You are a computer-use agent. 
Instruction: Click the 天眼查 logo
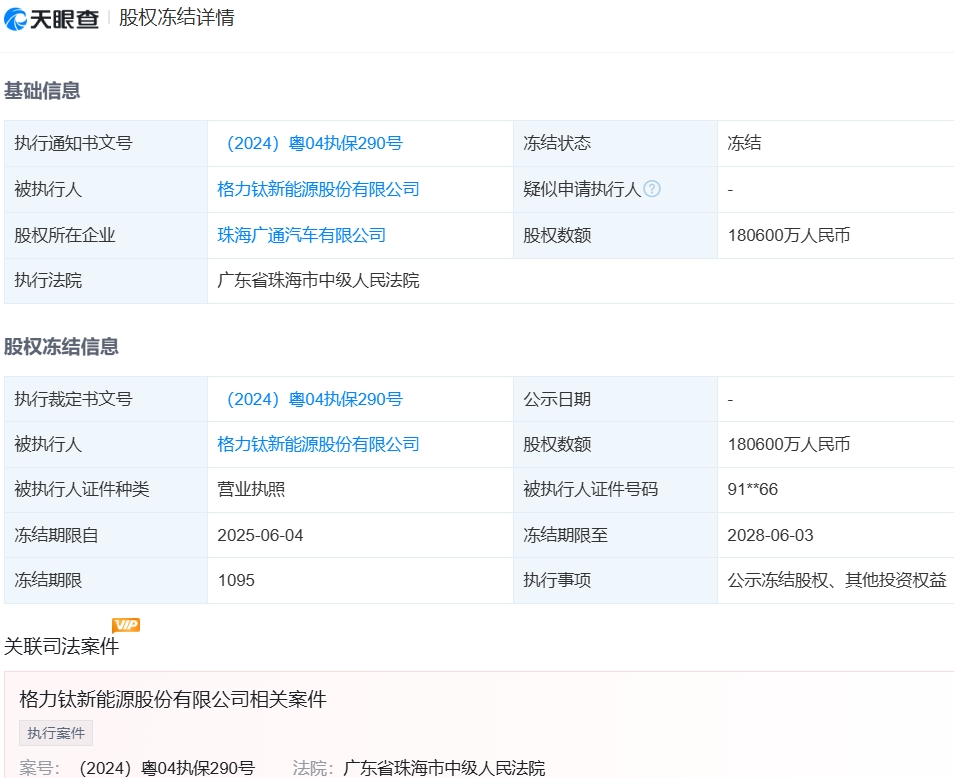pyautogui.click(x=51, y=18)
